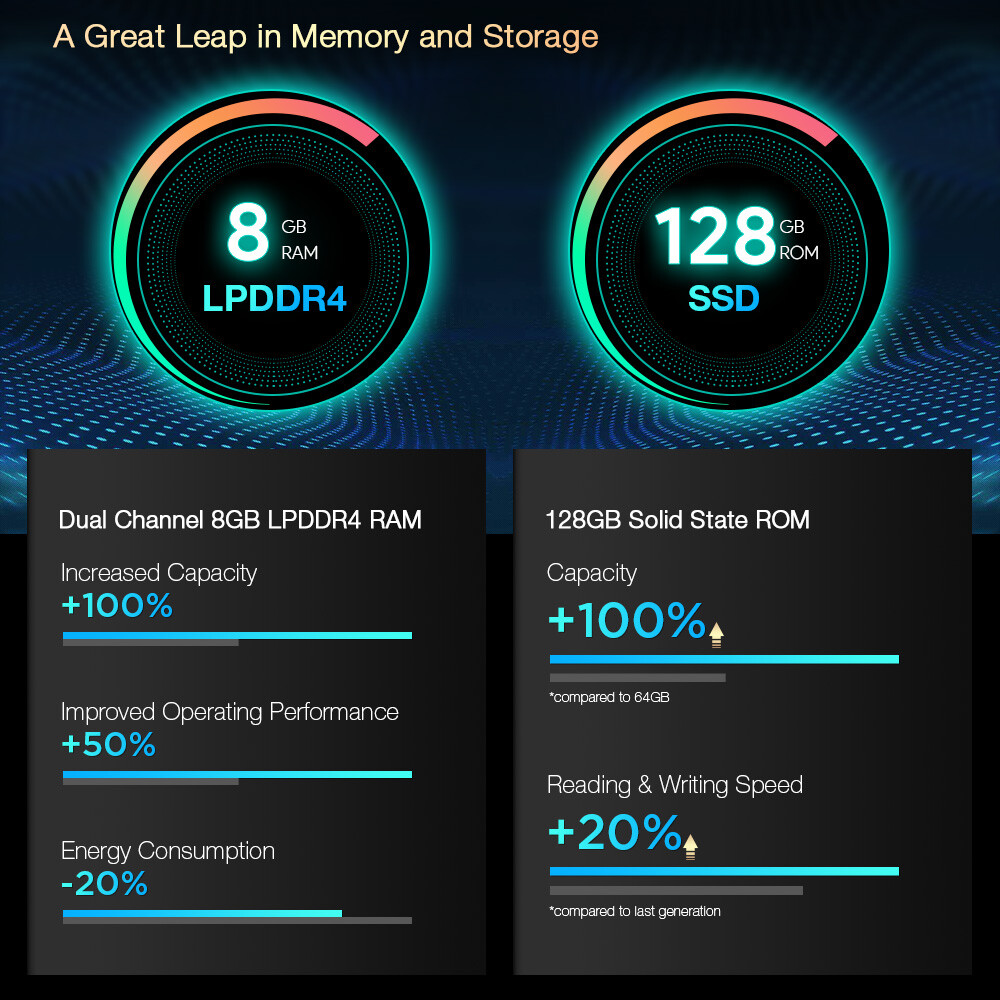The width and height of the screenshot is (1000, 1000).
Task: Click the compared to 64GB footnote
Action: [610, 697]
